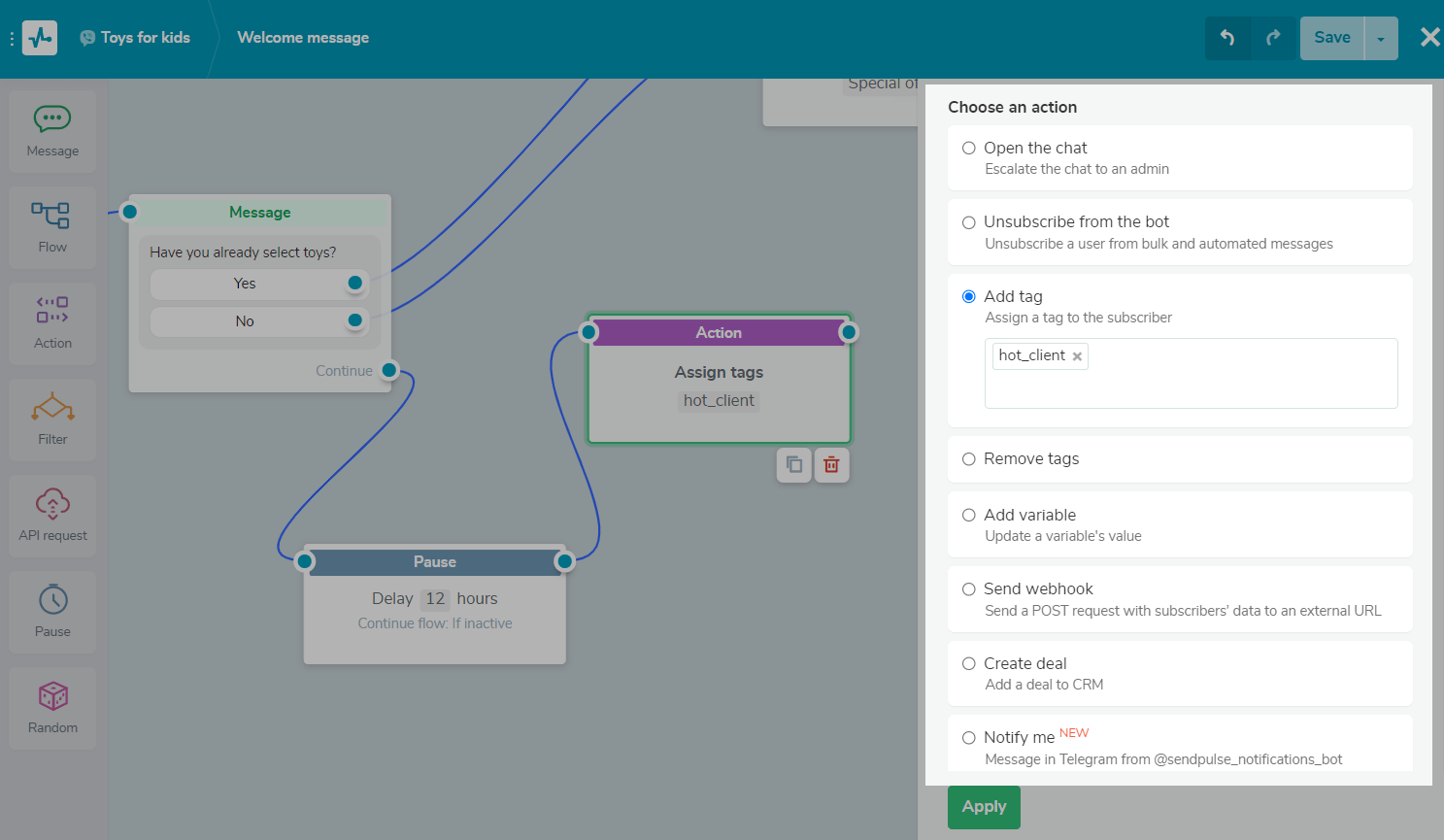
Task: Open Toys for kids breadcrumb
Action: [145, 38]
